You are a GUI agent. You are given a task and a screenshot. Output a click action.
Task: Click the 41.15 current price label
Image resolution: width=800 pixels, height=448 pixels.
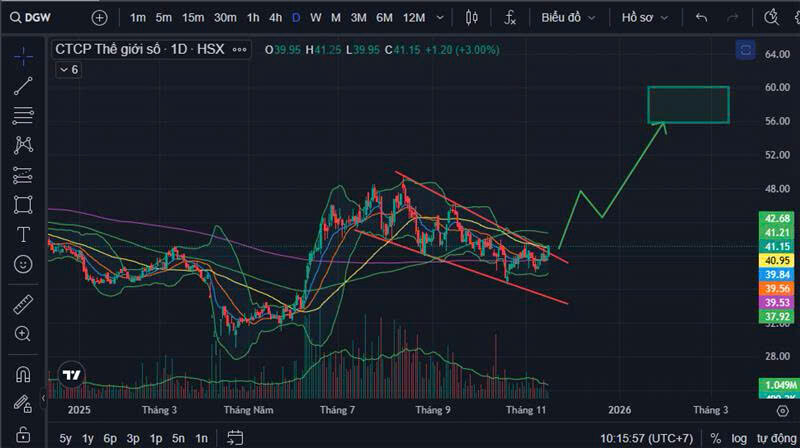[777, 246]
